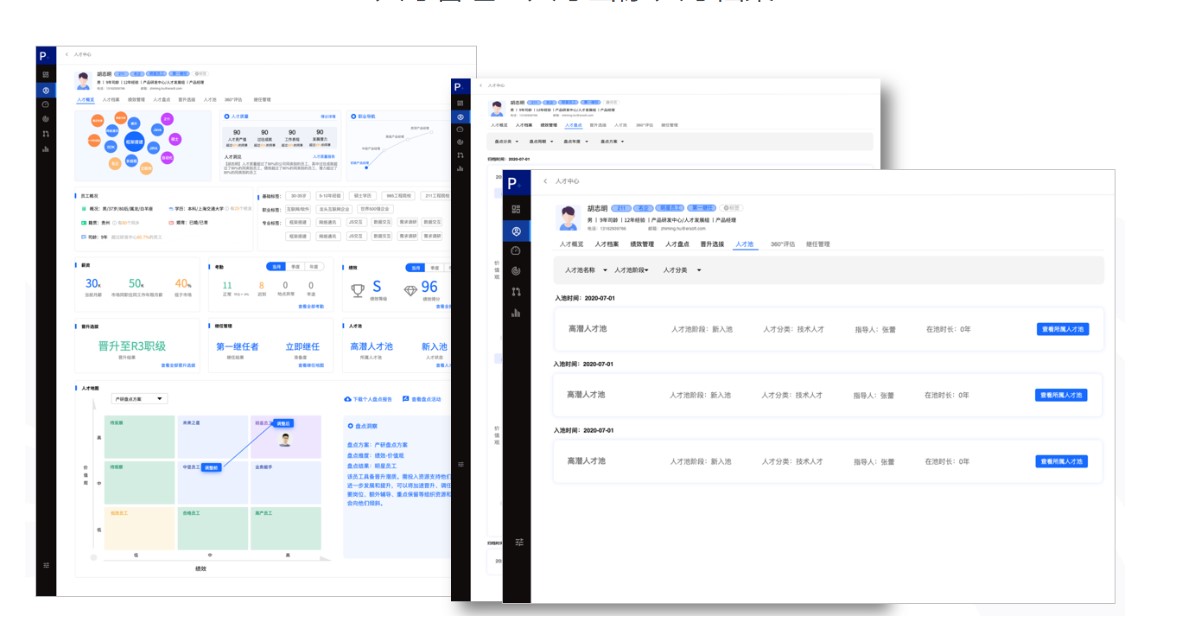
Task: Select the 季度 option in the 绩效 card
Action: coord(433,268)
